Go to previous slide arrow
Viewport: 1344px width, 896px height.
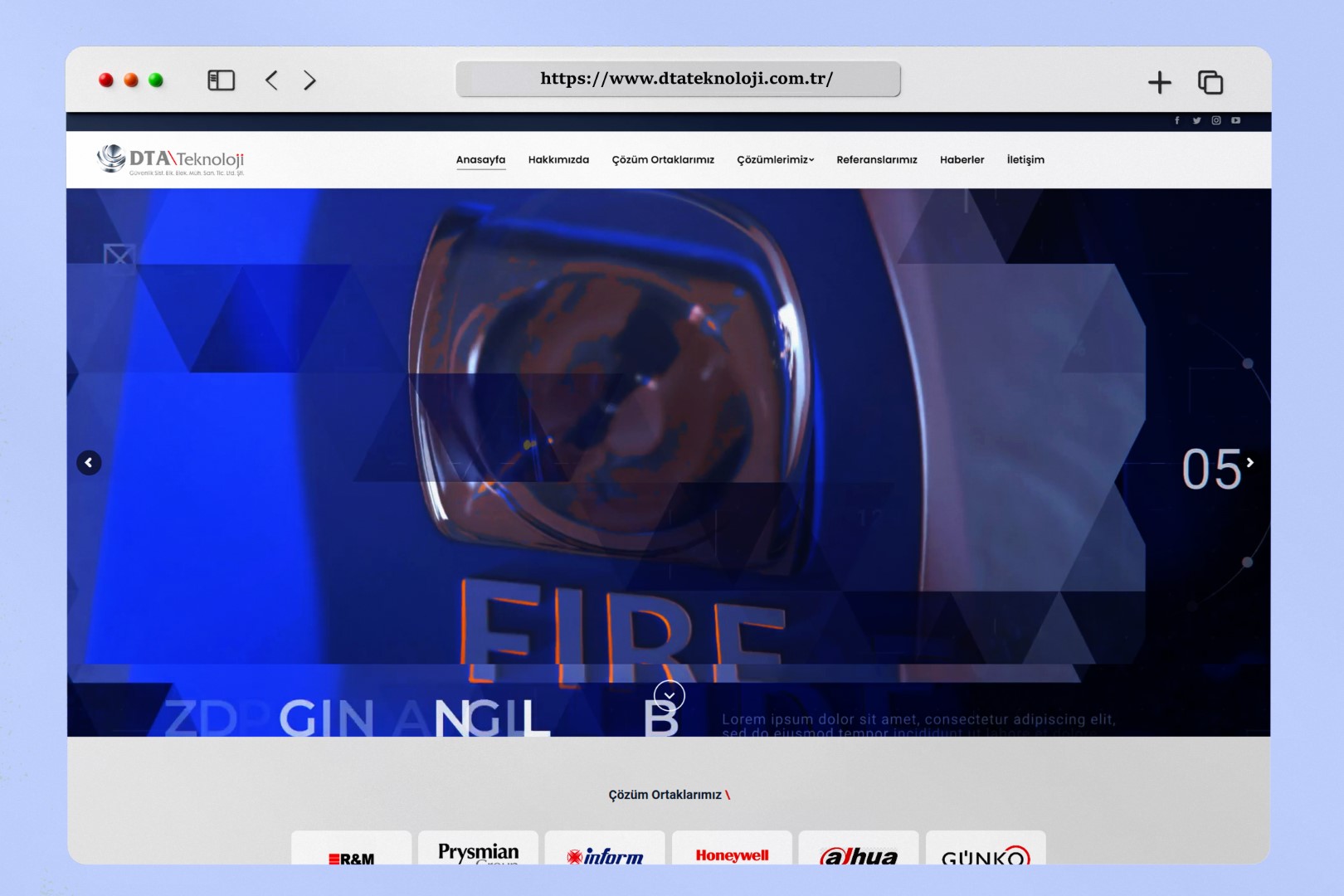pyautogui.click(x=89, y=463)
